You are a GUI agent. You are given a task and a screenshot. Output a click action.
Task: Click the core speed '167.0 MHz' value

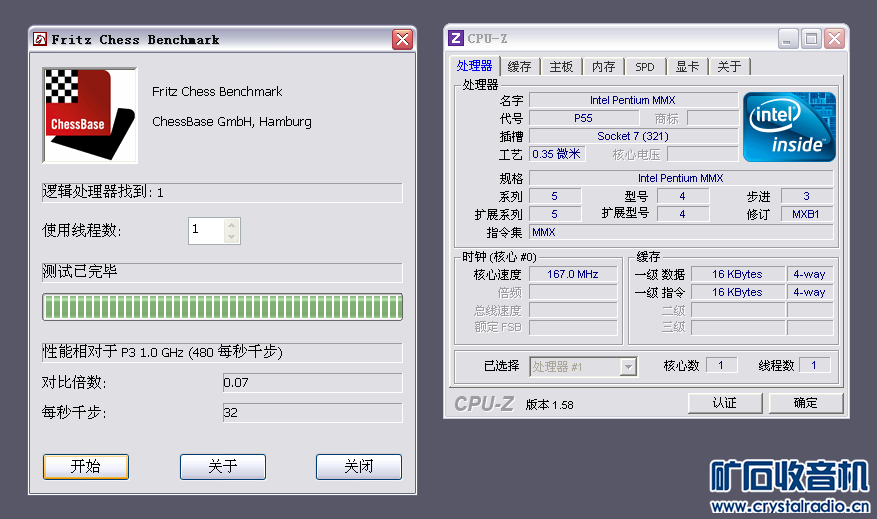(x=573, y=274)
